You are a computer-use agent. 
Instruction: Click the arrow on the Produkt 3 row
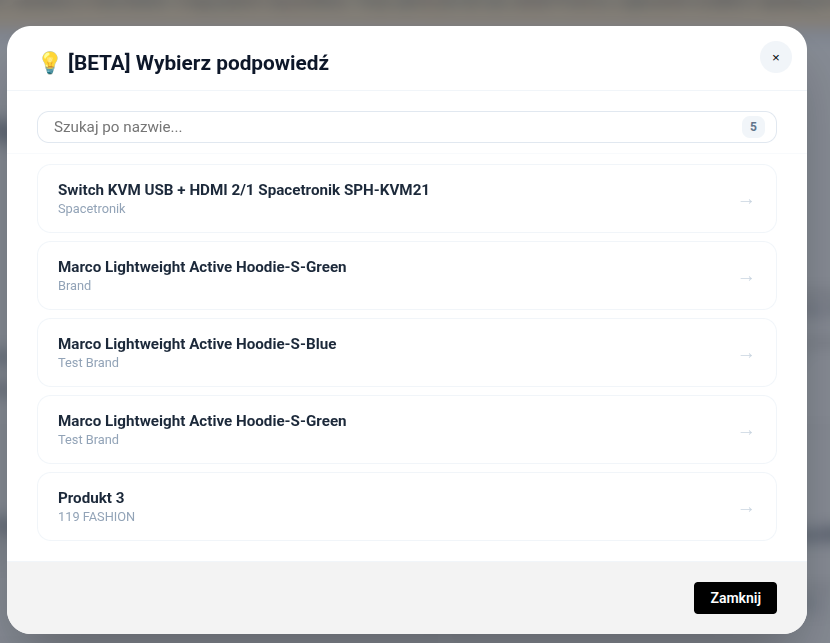[745, 509]
